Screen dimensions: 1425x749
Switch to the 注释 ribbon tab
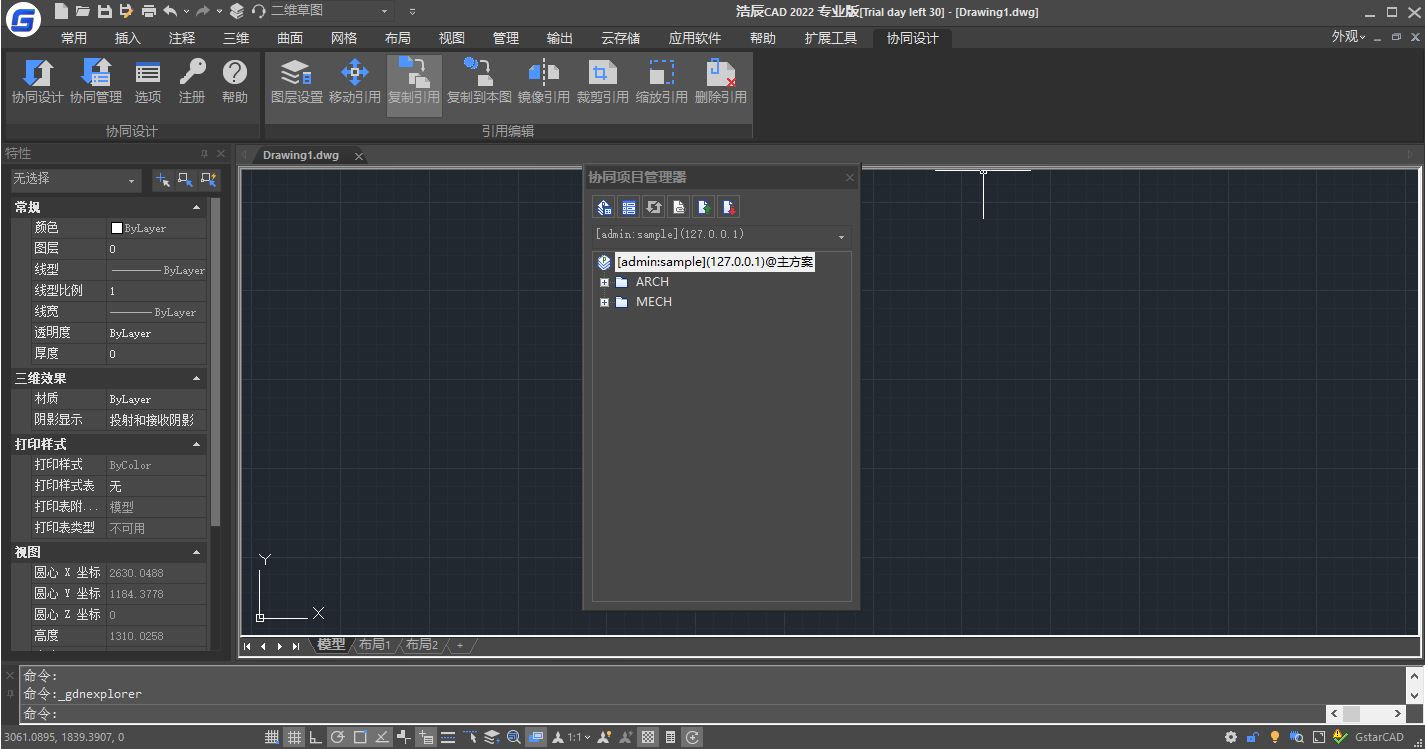182,38
